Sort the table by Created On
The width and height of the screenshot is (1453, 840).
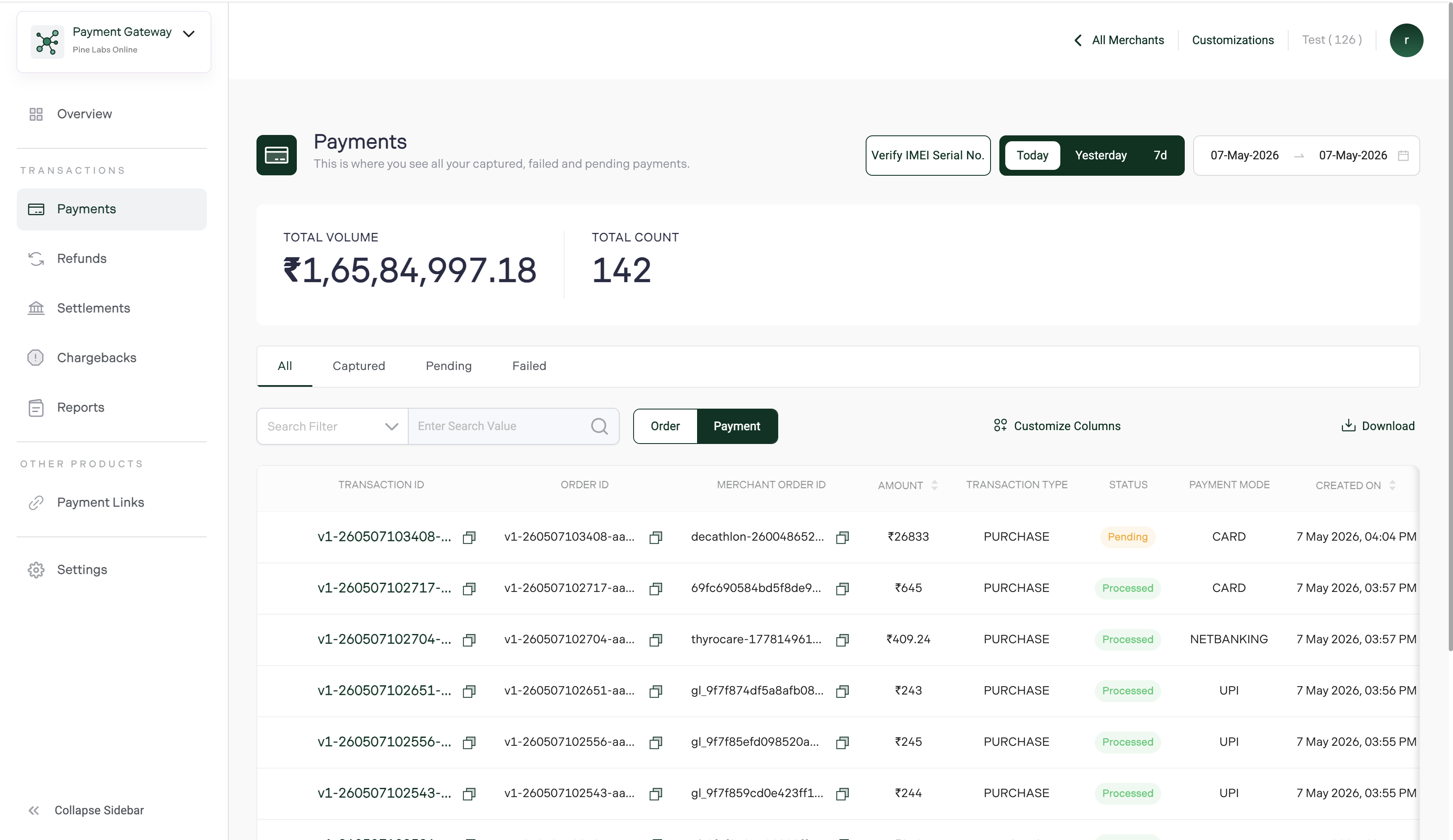click(1392, 486)
